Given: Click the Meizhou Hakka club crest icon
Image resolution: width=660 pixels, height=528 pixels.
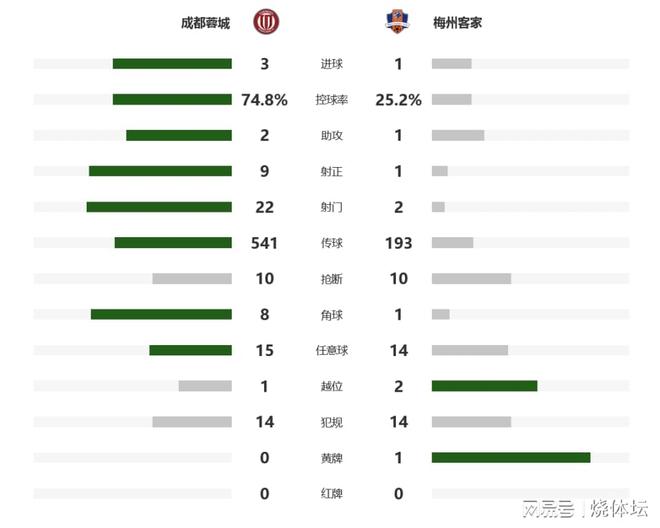Looking at the screenshot, I should click(397, 22).
